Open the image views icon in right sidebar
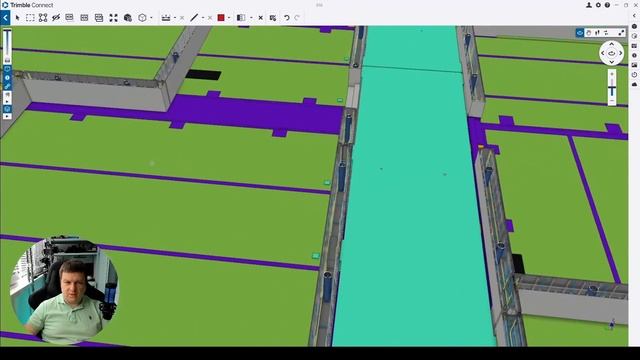This screenshot has width=640, height=360. 634,65
